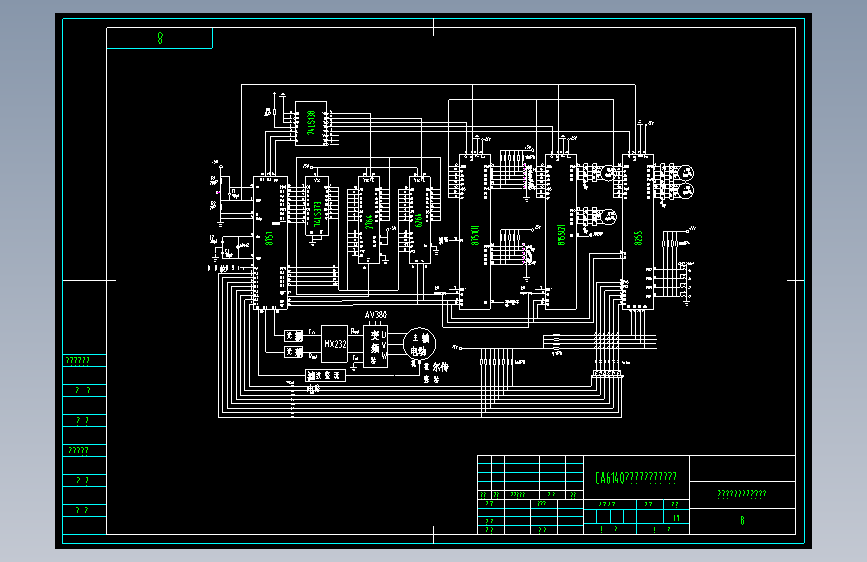Image resolution: width=867 pixels, height=562 pixels.
Task: Click the 8155(2) chip label
Action: (x=561, y=235)
